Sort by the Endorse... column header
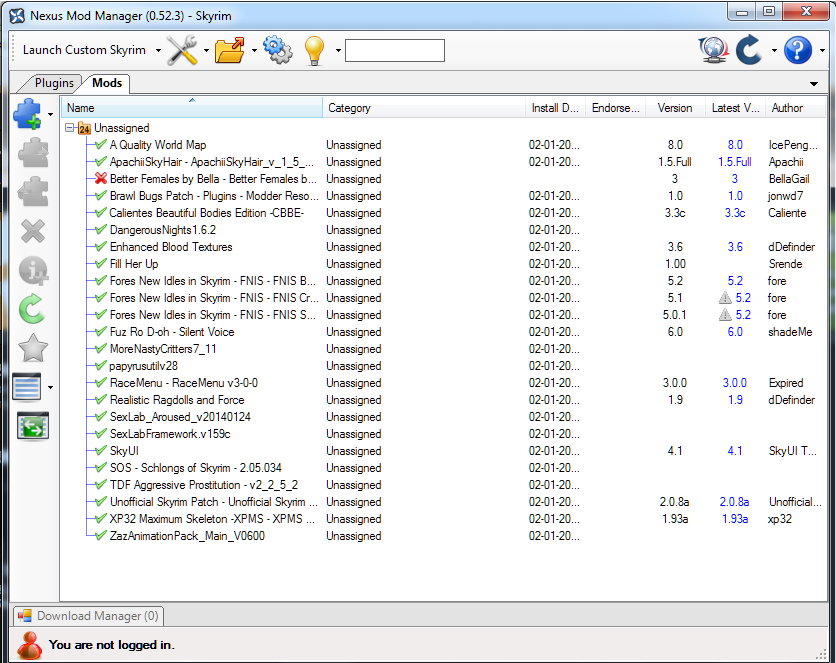This screenshot has height=663, width=836. pyautogui.click(x=616, y=108)
